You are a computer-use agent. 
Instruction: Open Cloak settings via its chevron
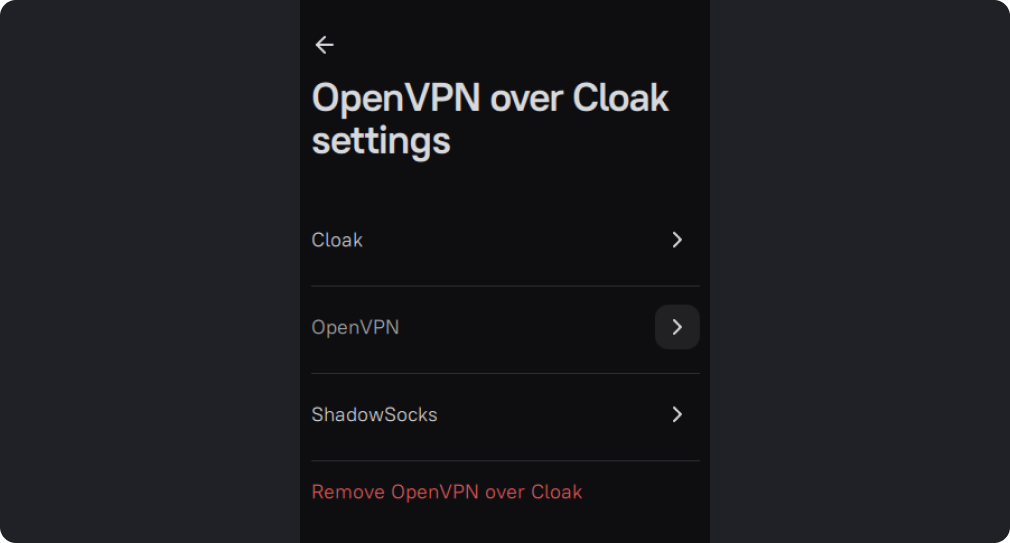pos(677,240)
